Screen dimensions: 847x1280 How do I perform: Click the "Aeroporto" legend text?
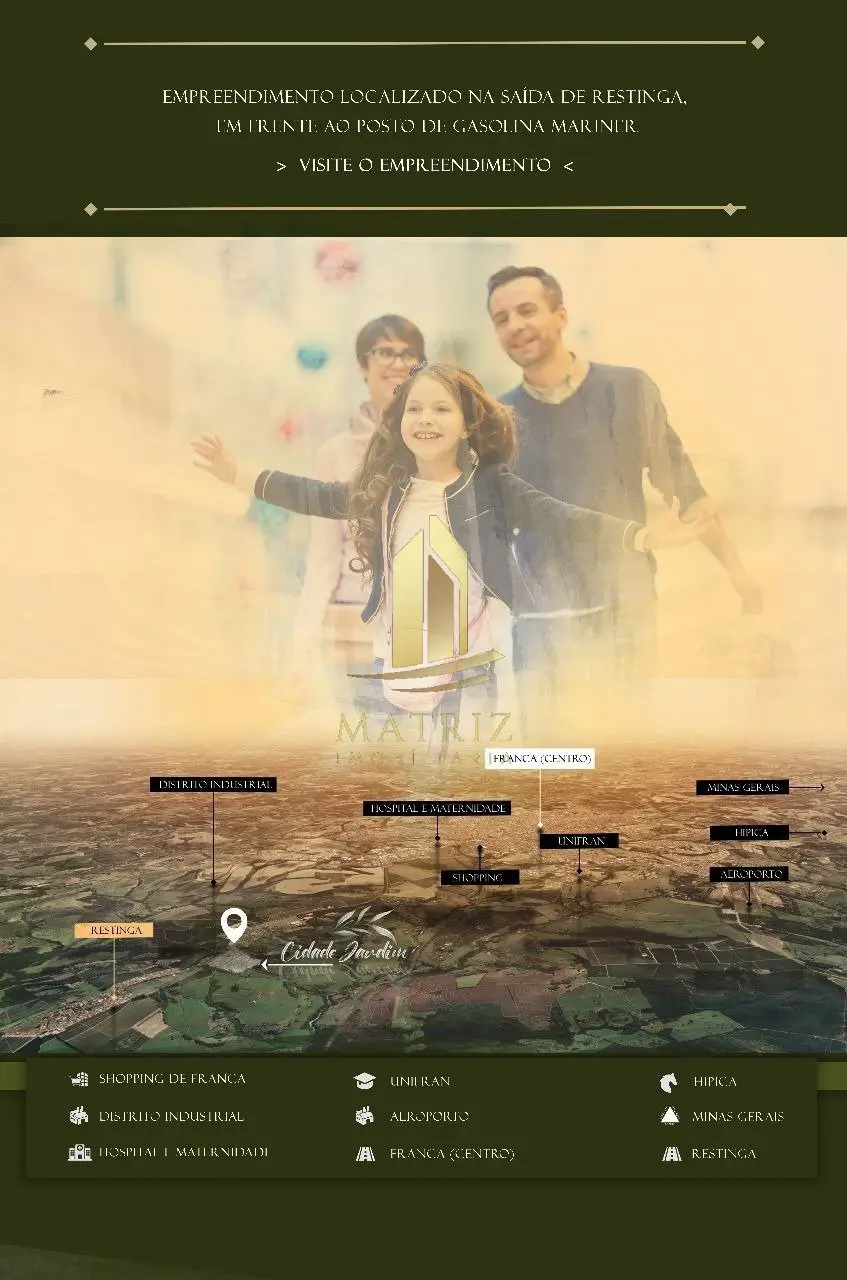click(429, 1116)
